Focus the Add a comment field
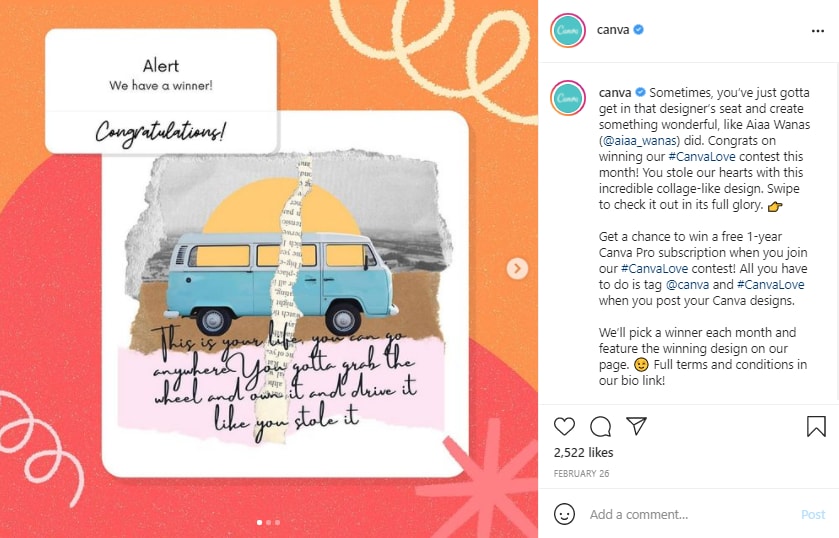The height and width of the screenshot is (538, 839). [x=692, y=514]
